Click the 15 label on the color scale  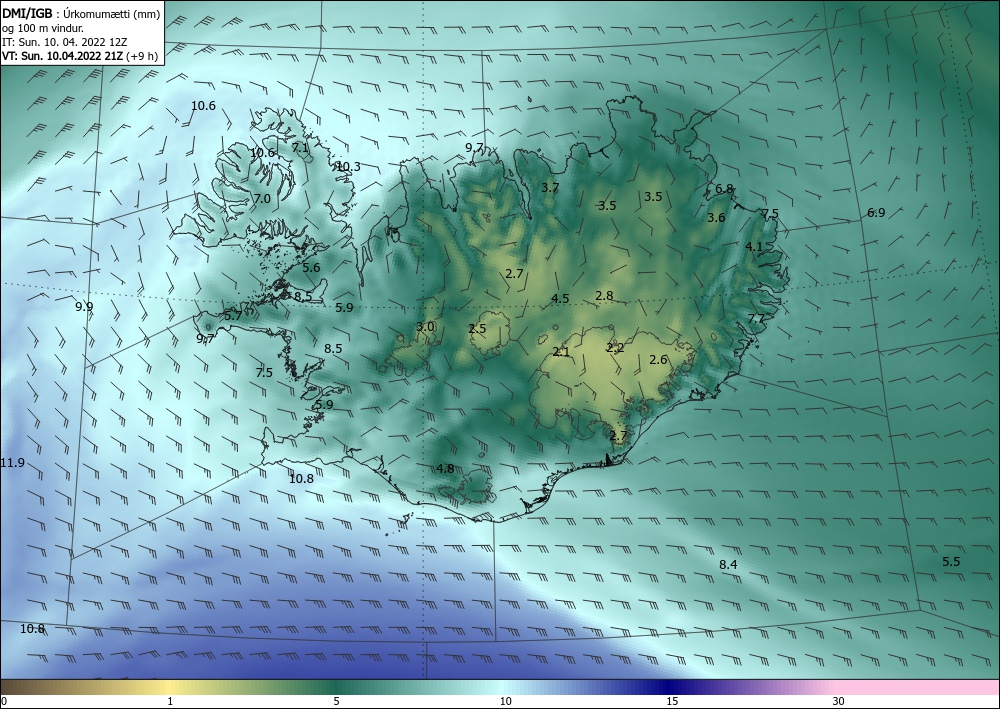coord(672,701)
